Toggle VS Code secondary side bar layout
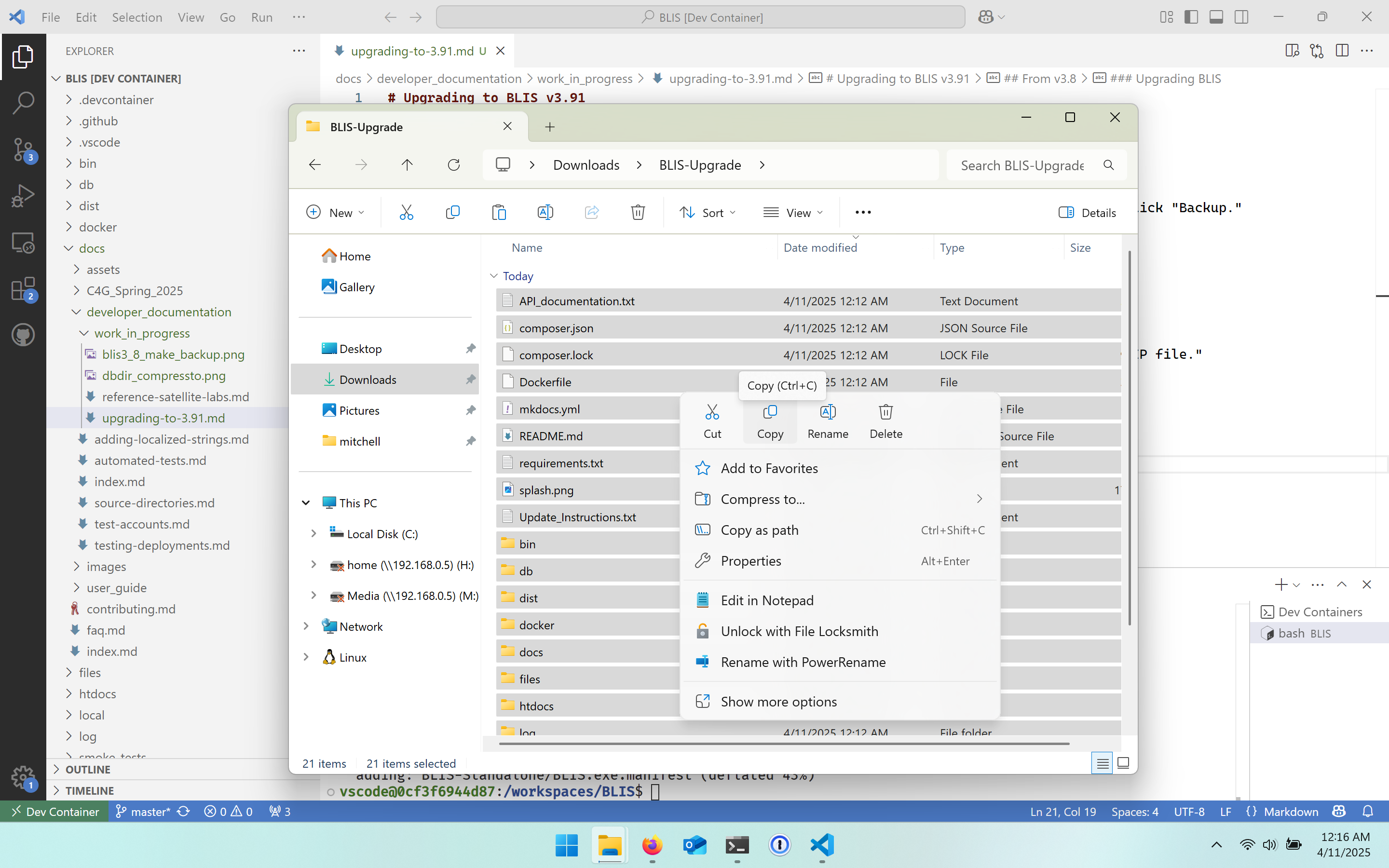Viewport: 1389px width, 868px height. pos(1241,17)
